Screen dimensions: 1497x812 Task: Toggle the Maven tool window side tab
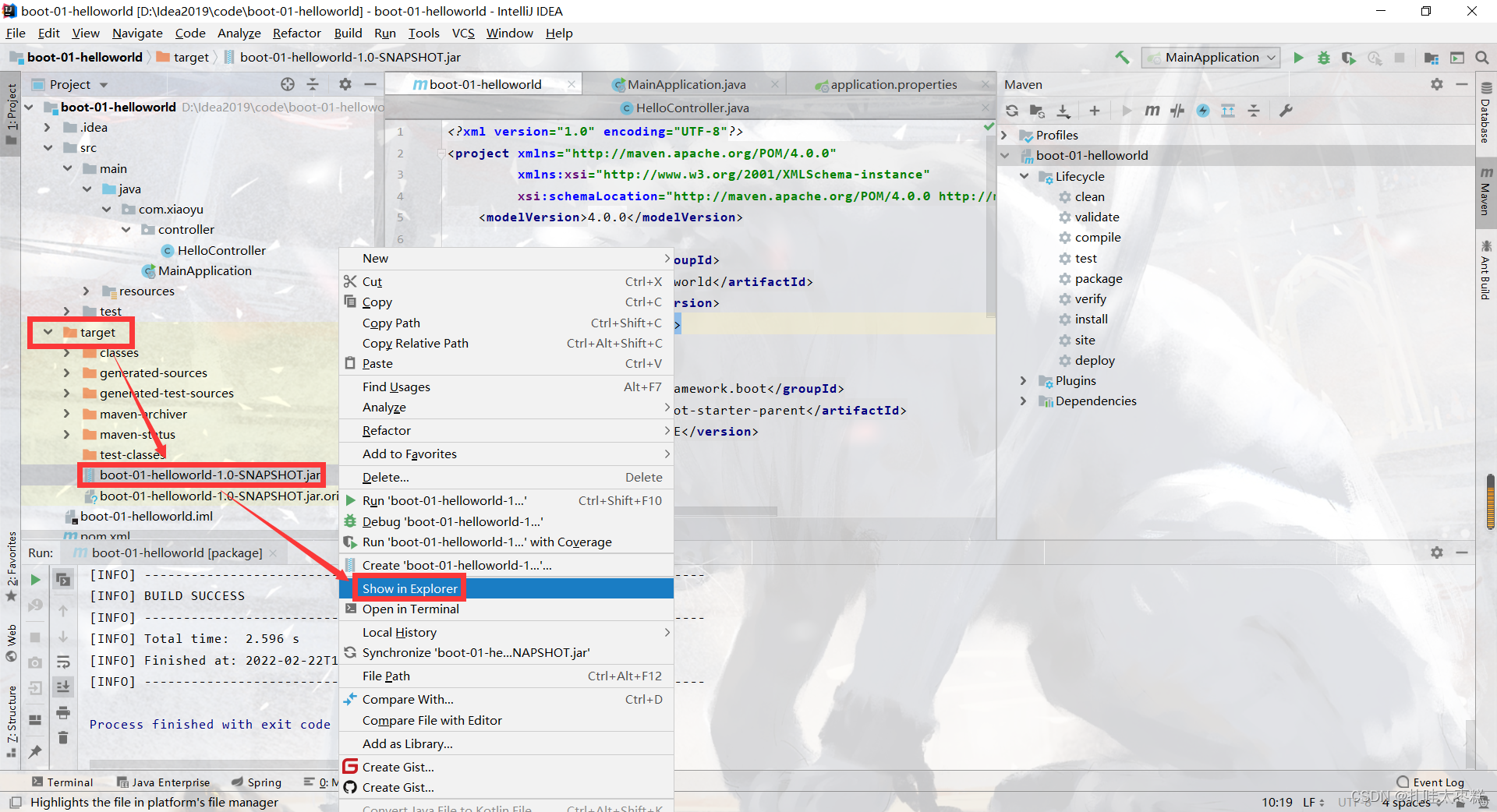pos(1486,192)
